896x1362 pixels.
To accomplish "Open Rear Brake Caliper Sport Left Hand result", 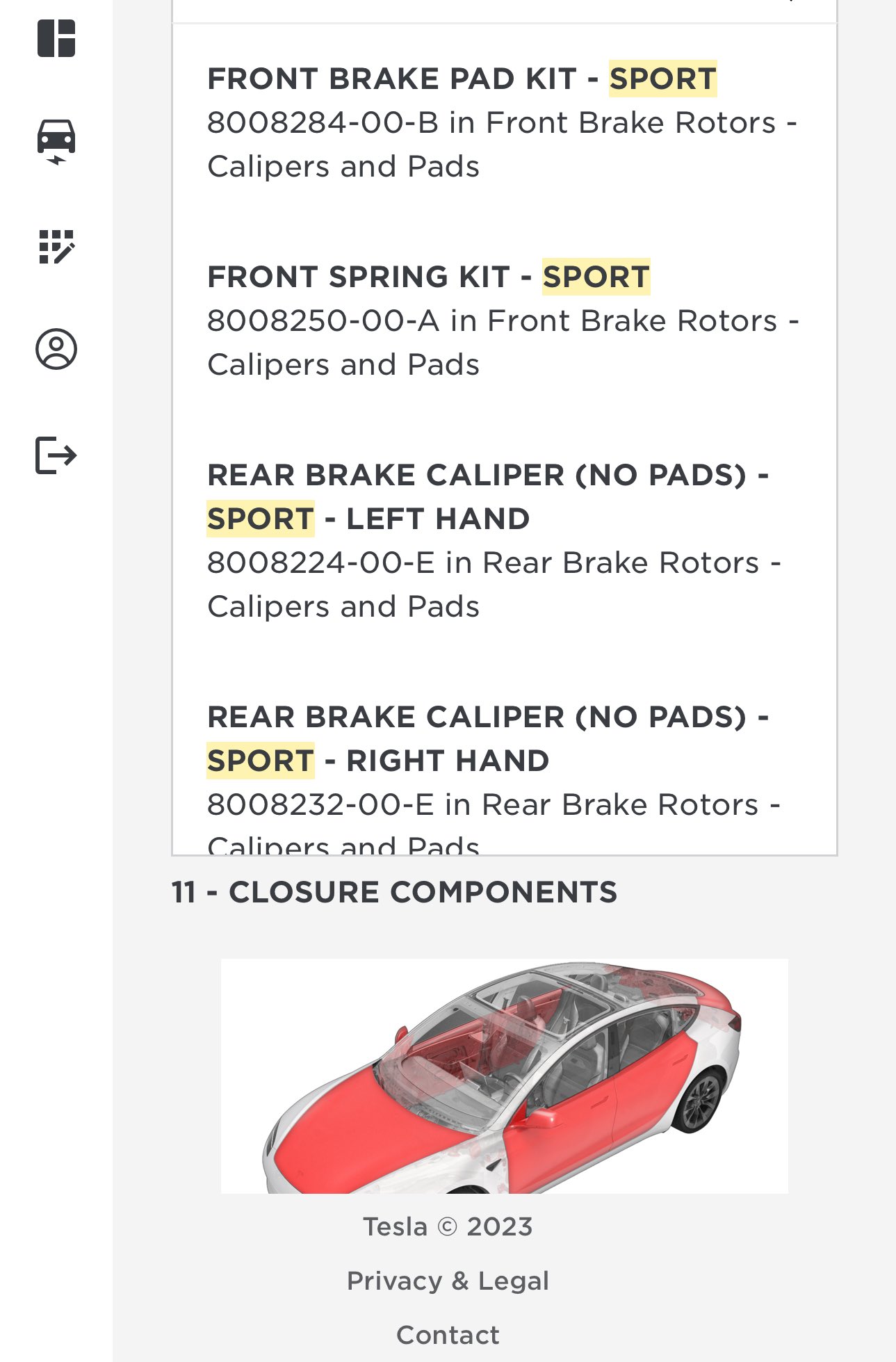I will 504,540.
